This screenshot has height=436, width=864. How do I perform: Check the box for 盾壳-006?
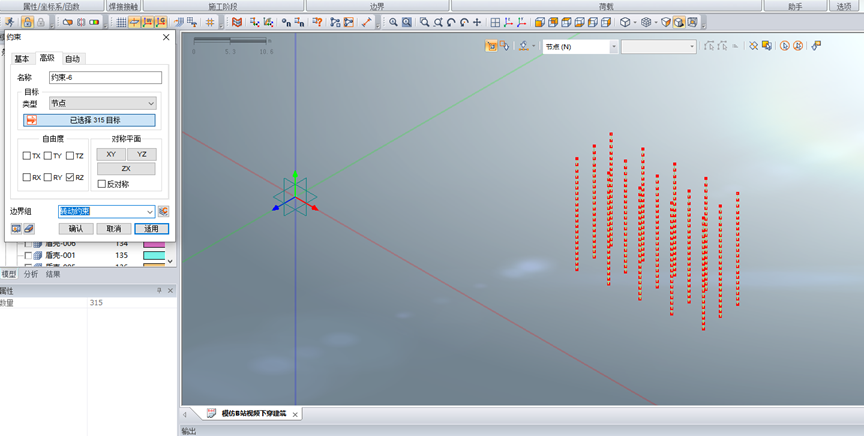point(29,244)
